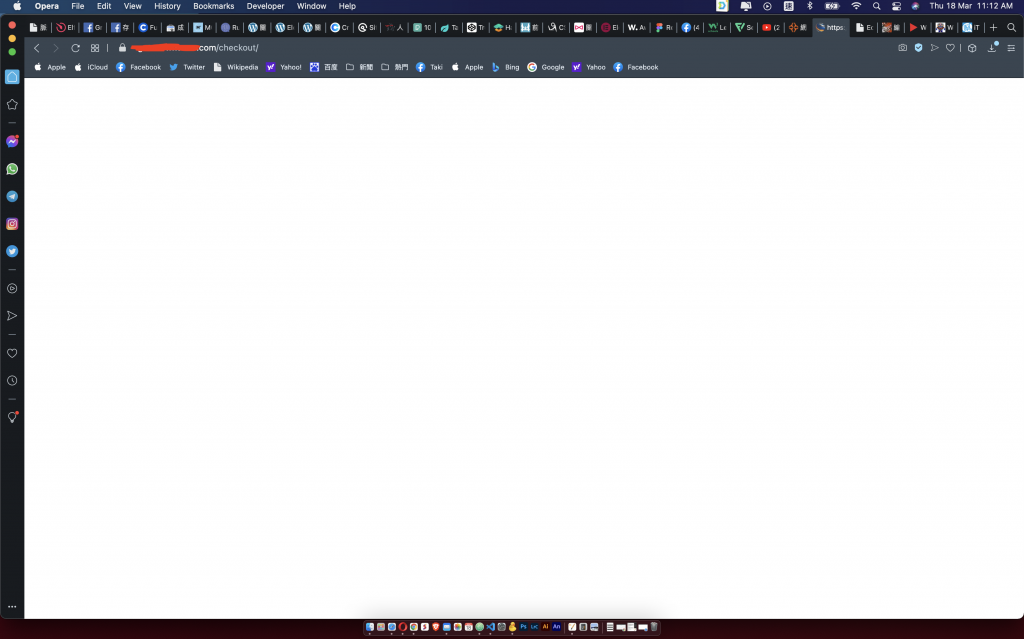Switch to the Figma tab

tap(664, 27)
